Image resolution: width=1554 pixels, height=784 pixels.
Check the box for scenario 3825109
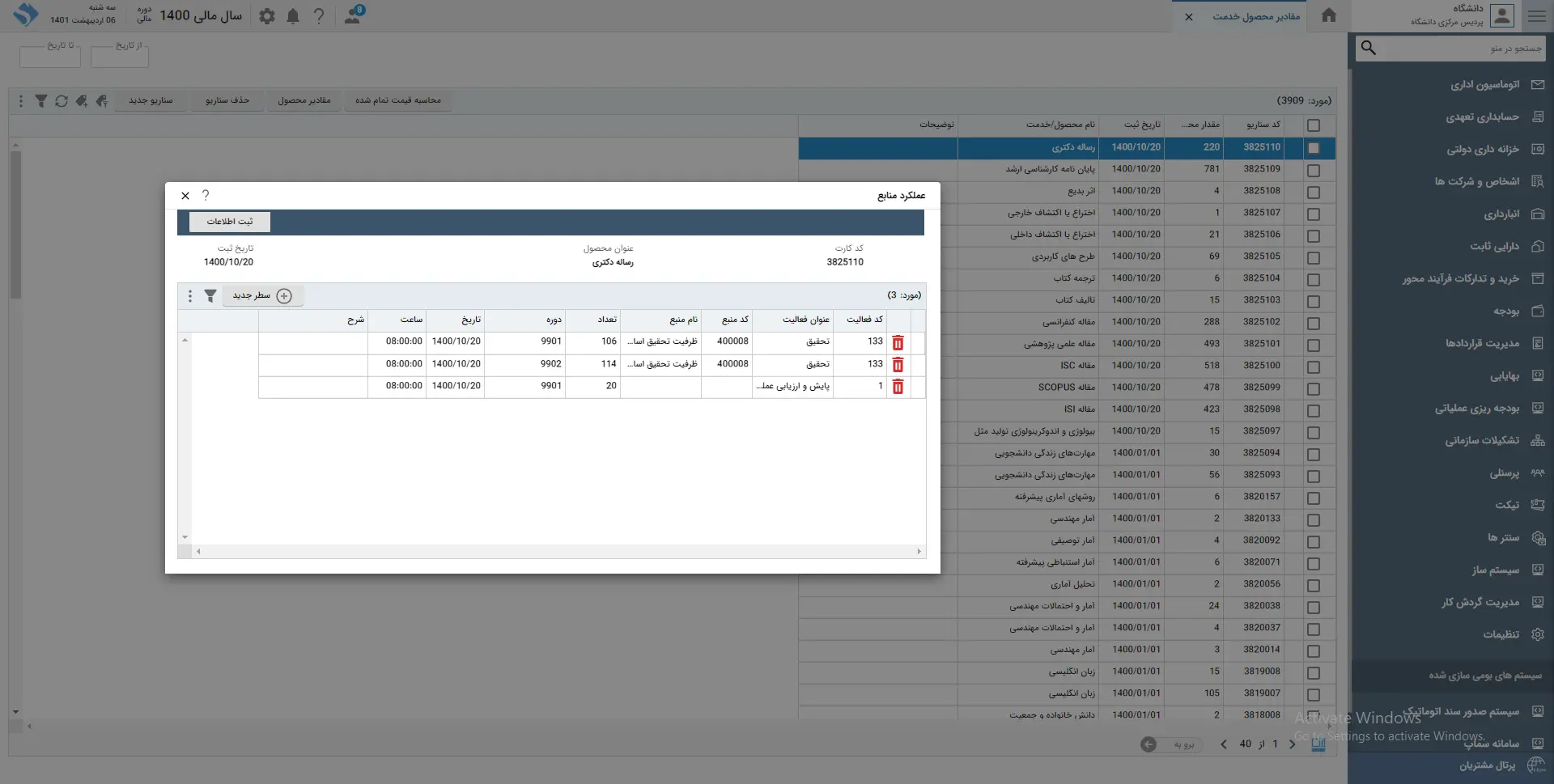[1313, 171]
